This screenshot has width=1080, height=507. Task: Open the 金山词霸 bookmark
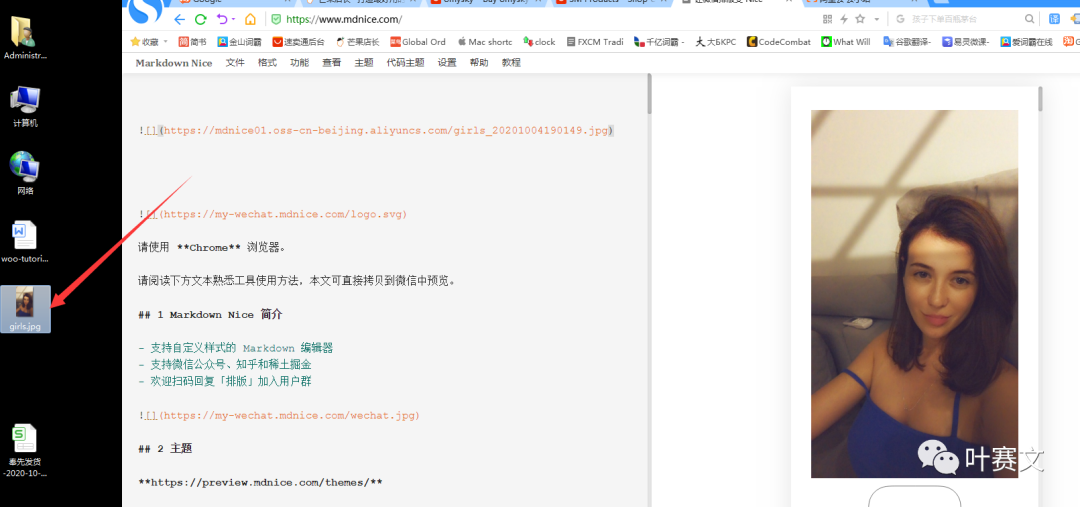(x=239, y=42)
